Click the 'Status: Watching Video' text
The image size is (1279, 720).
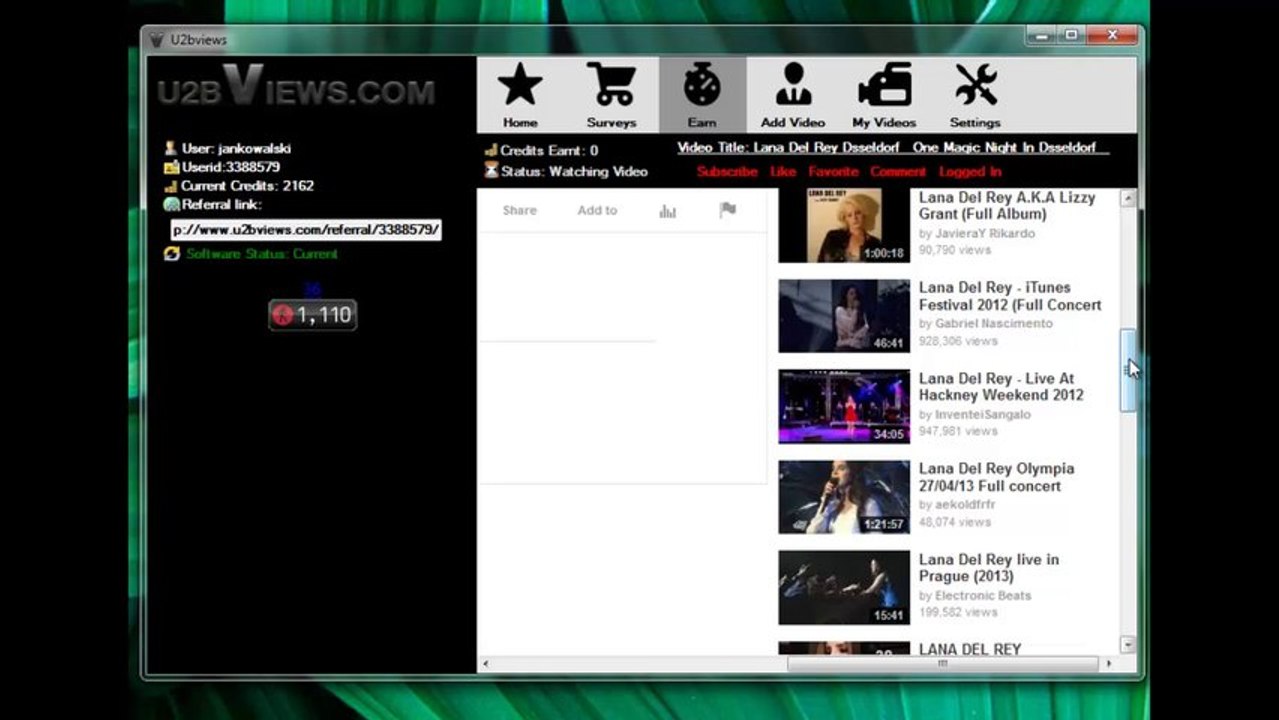point(574,171)
